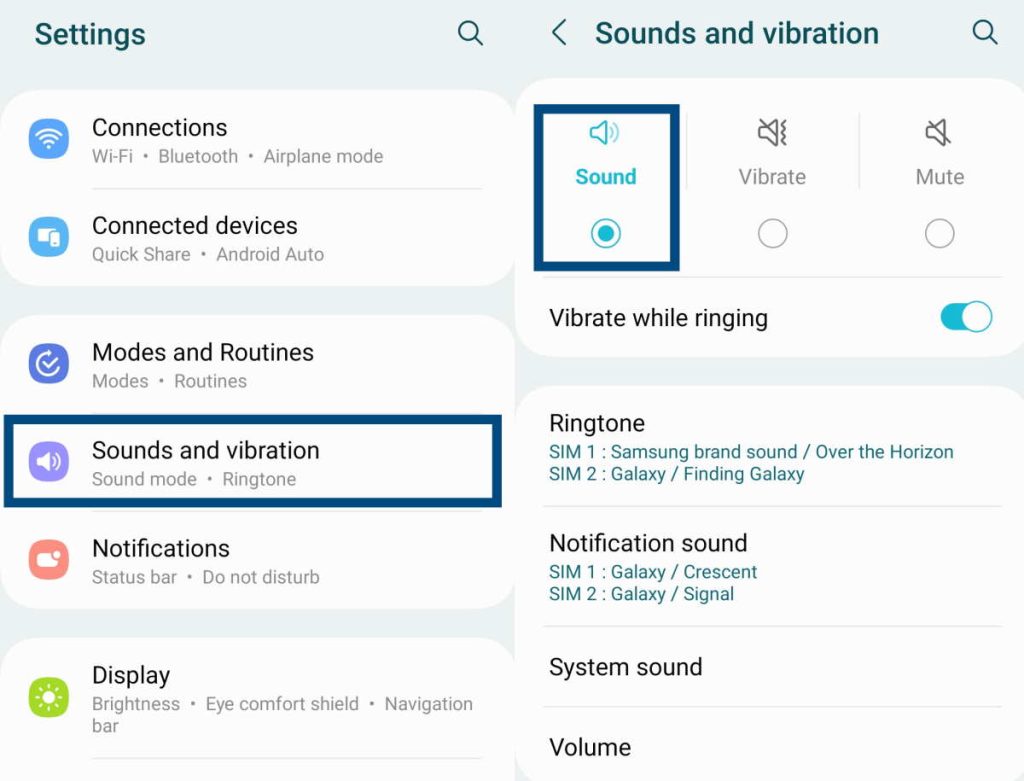Select the Mute mode radio button

click(x=939, y=234)
